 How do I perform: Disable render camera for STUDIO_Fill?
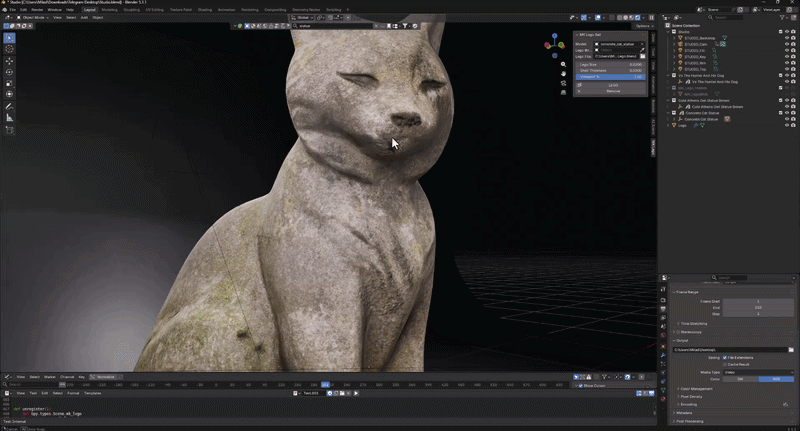click(x=793, y=50)
